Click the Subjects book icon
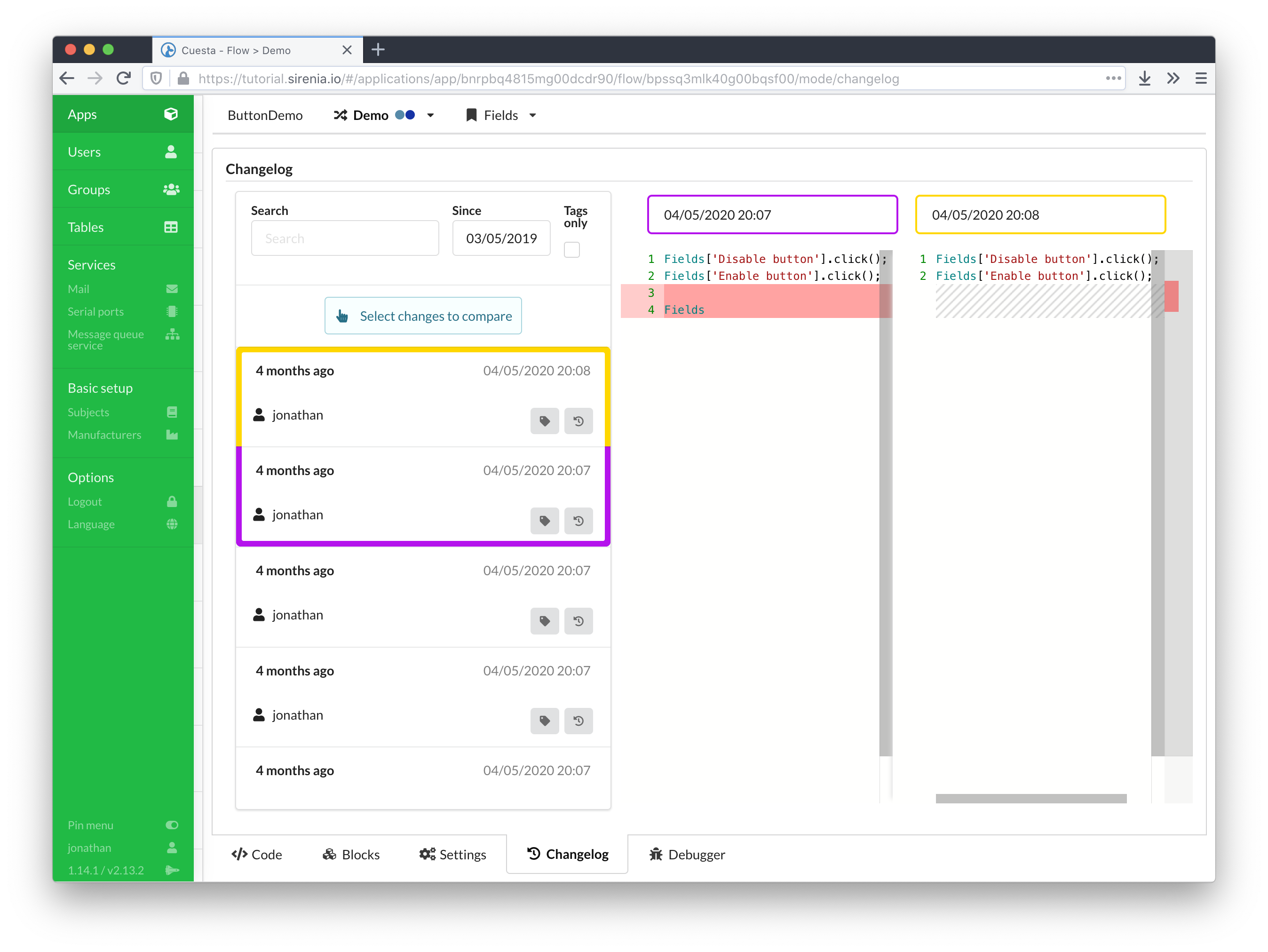 [x=172, y=412]
